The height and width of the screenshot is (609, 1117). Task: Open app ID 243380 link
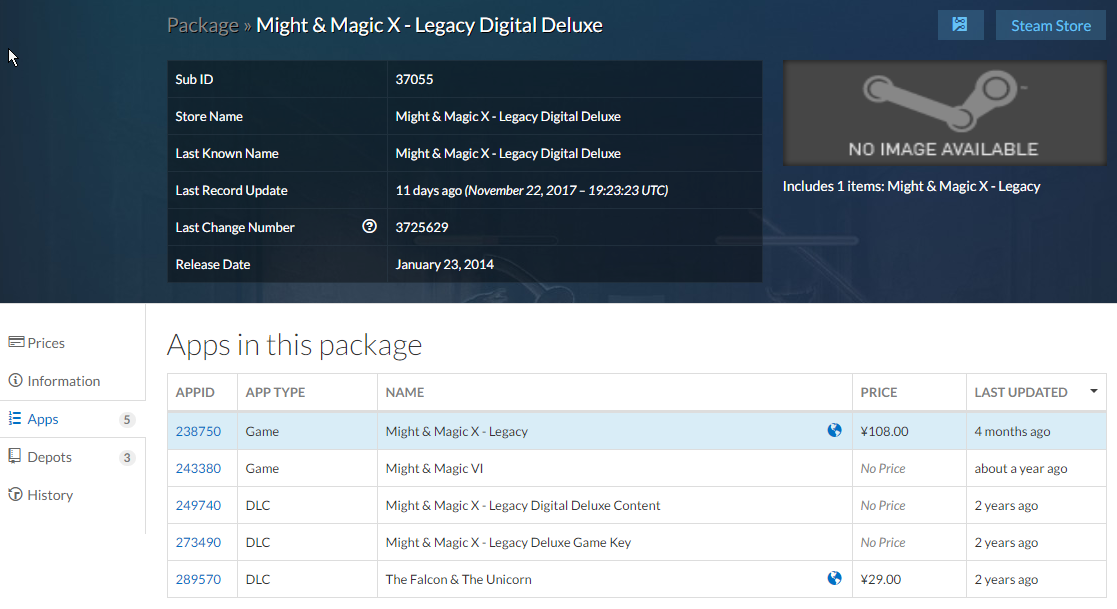(x=198, y=469)
